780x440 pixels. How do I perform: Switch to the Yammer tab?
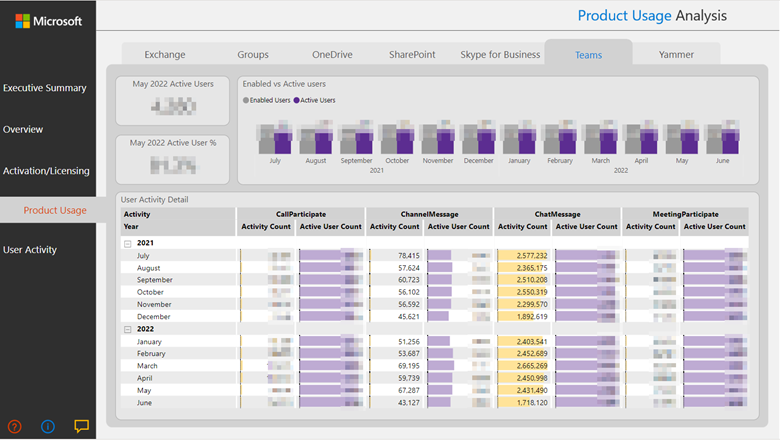[676, 55]
